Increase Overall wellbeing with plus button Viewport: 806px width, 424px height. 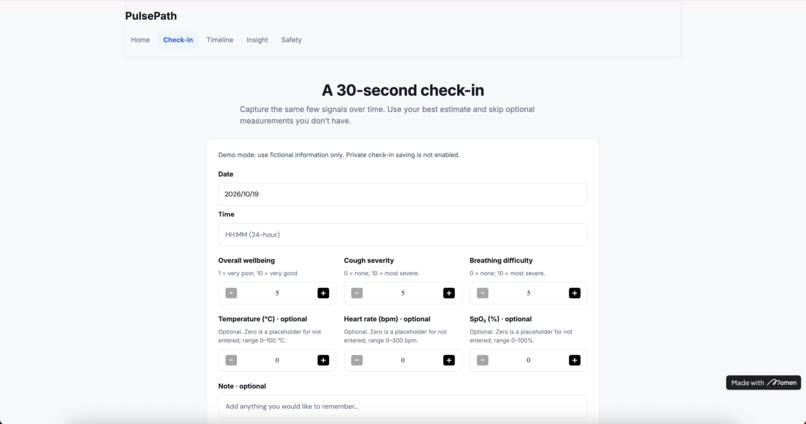323,293
